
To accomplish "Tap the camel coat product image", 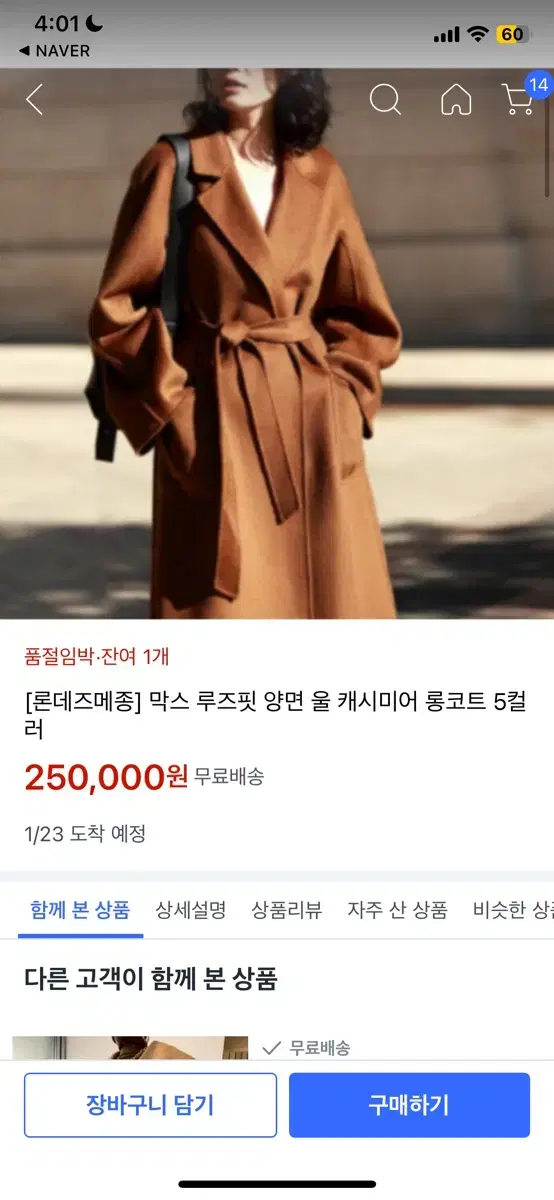I will tap(277, 343).
